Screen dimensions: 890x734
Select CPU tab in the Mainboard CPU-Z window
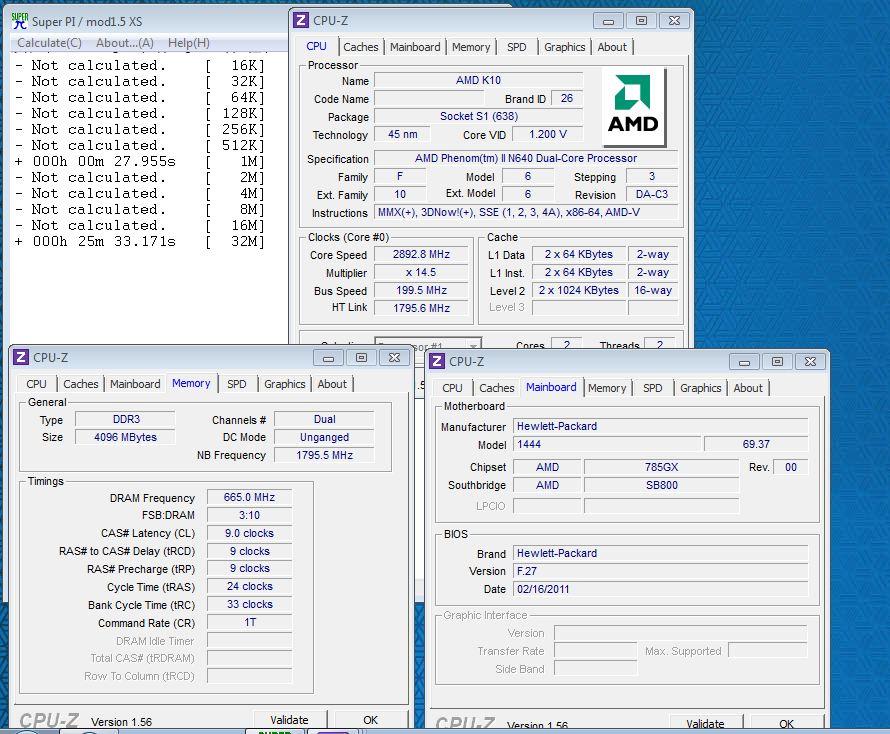pos(452,388)
